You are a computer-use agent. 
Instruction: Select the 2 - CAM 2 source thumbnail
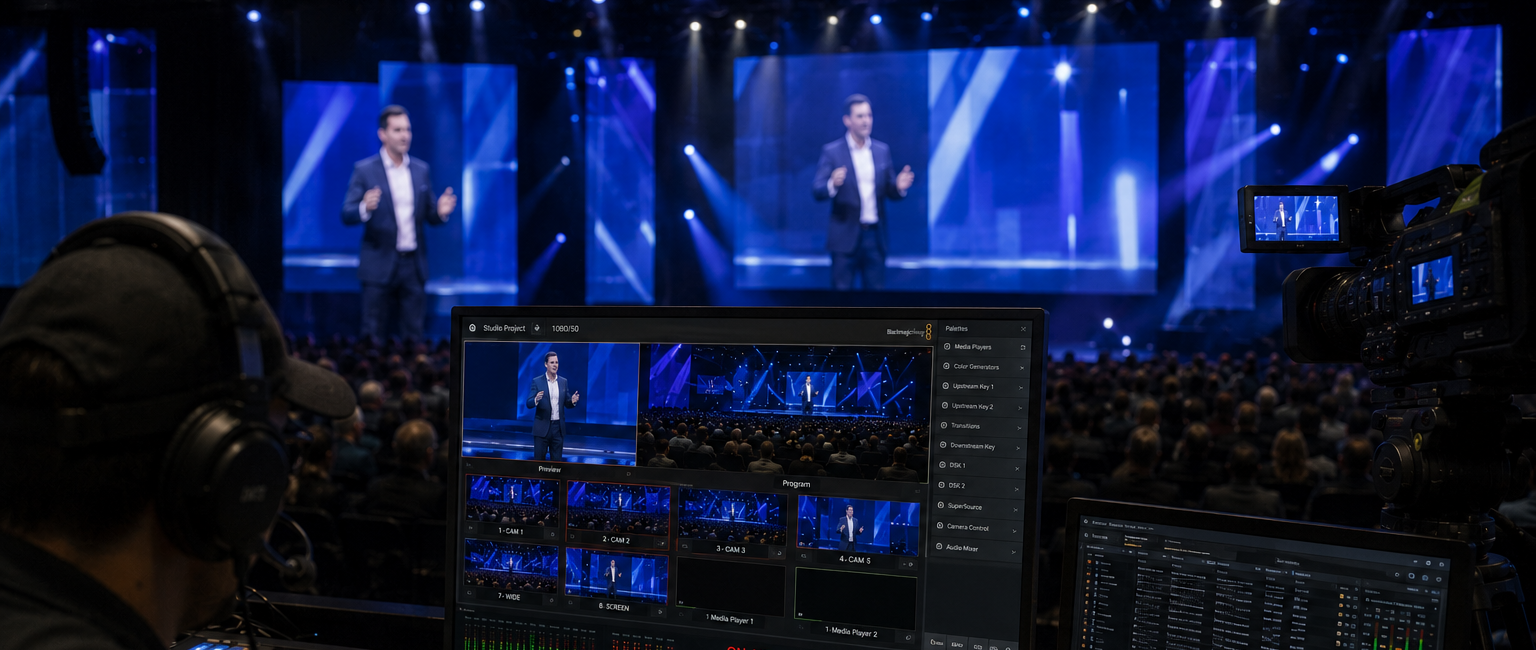point(618,509)
